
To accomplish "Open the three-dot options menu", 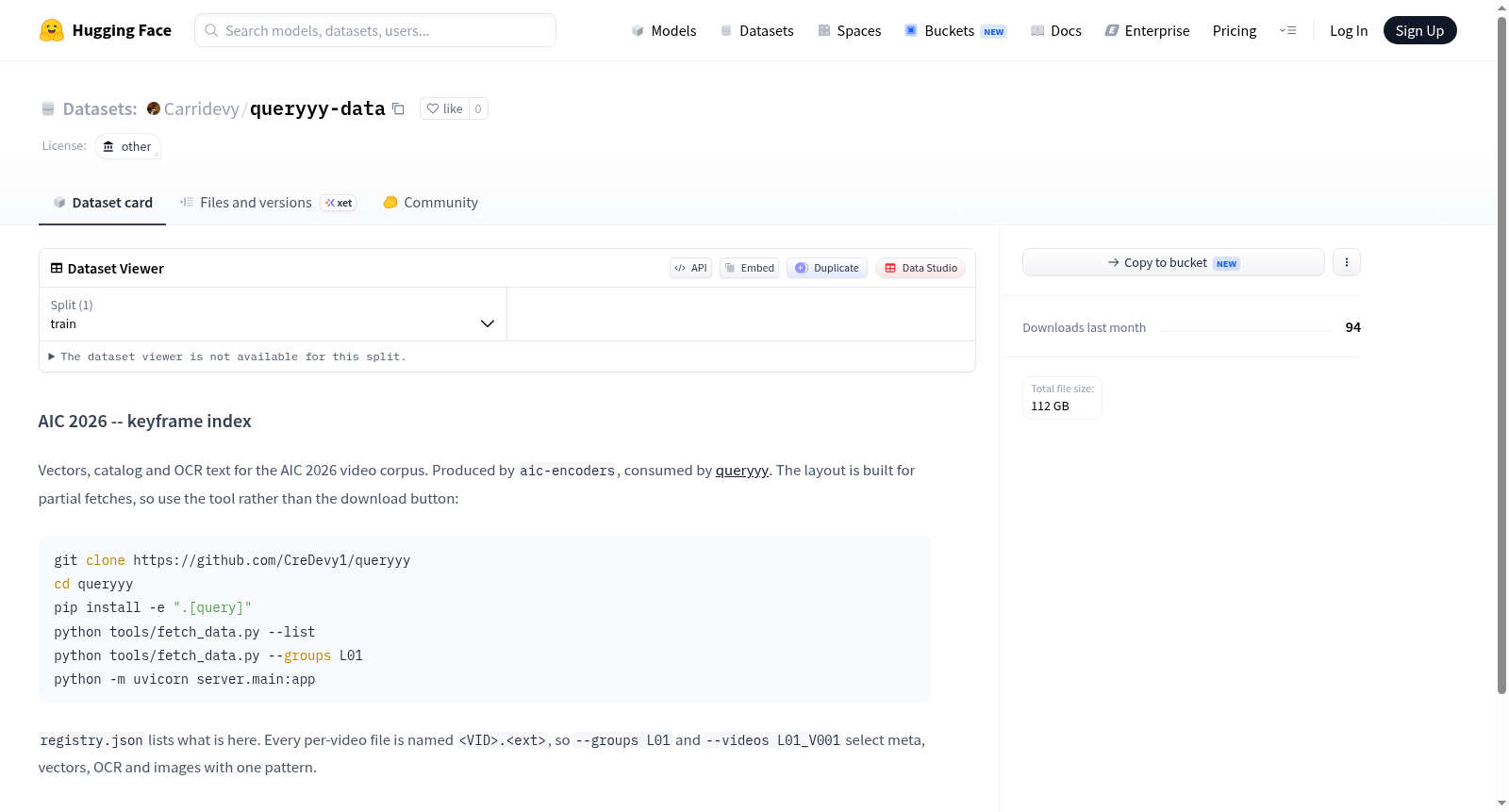I will pyautogui.click(x=1347, y=262).
